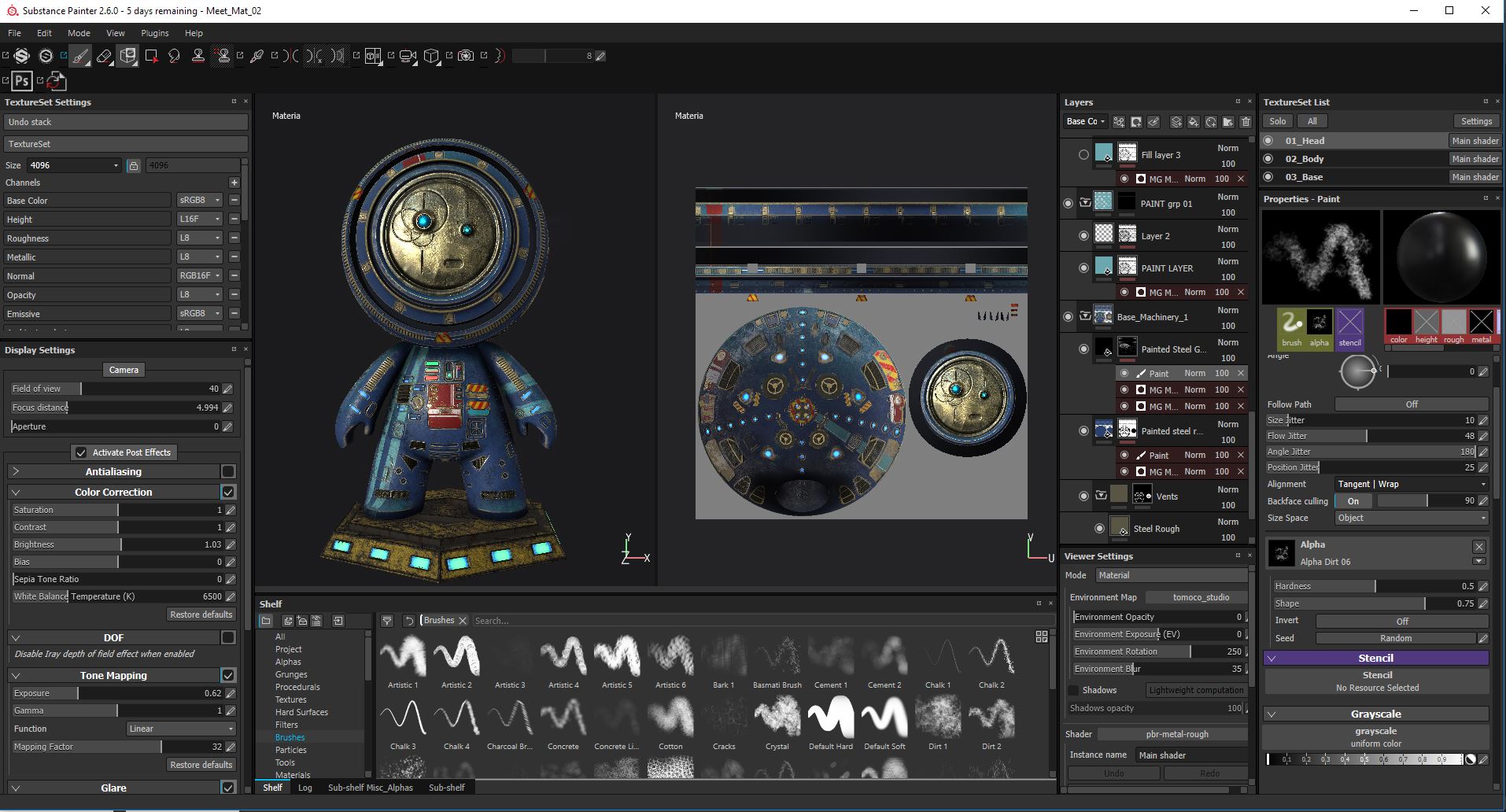Open the Base Co channel dropdown in Layers
The height and width of the screenshot is (812, 1506).
coord(1086,121)
